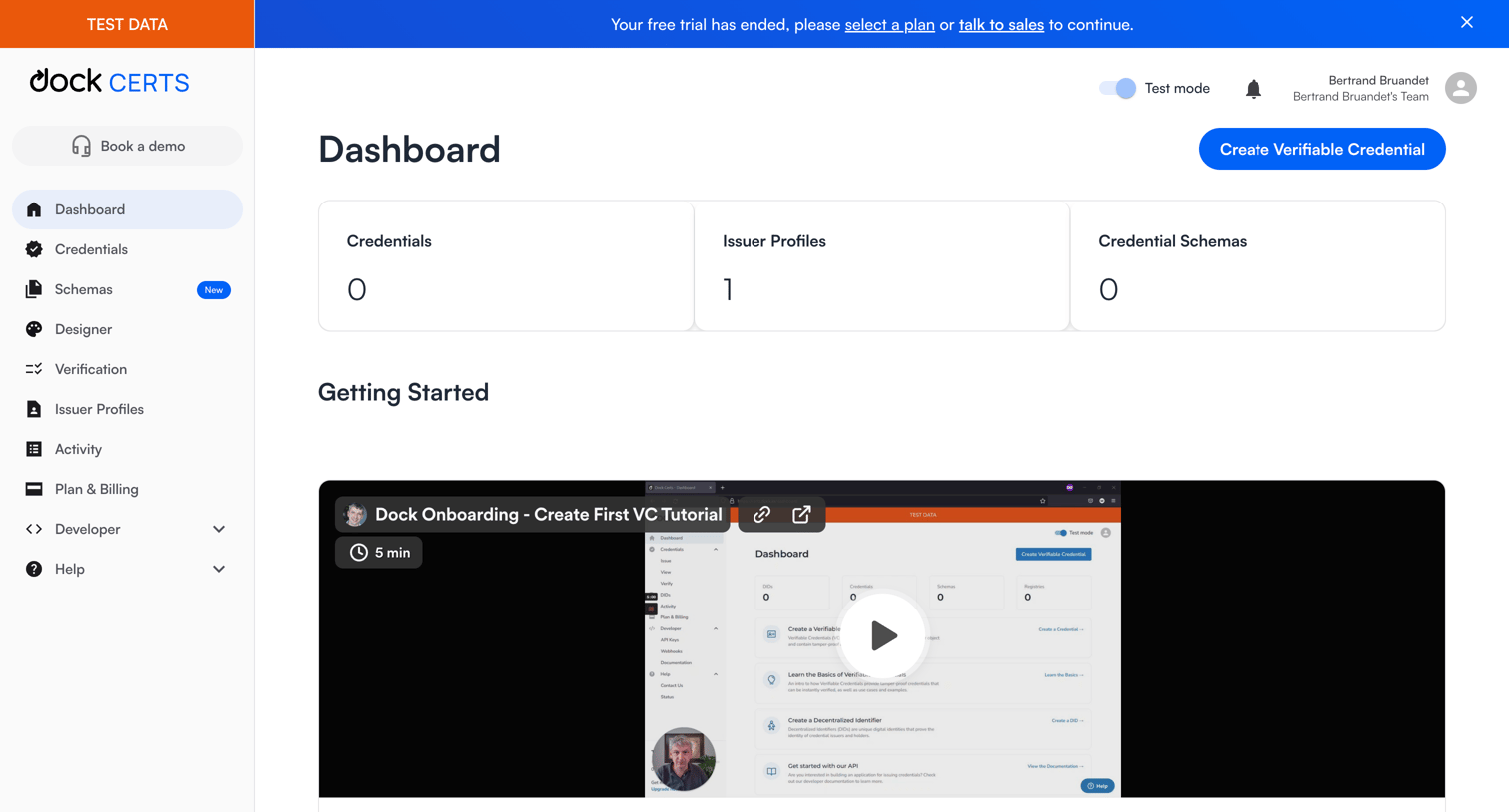This screenshot has height=812, width=1509.
Task: Open the Schemas sidebar item
Action: click(127, 289)
